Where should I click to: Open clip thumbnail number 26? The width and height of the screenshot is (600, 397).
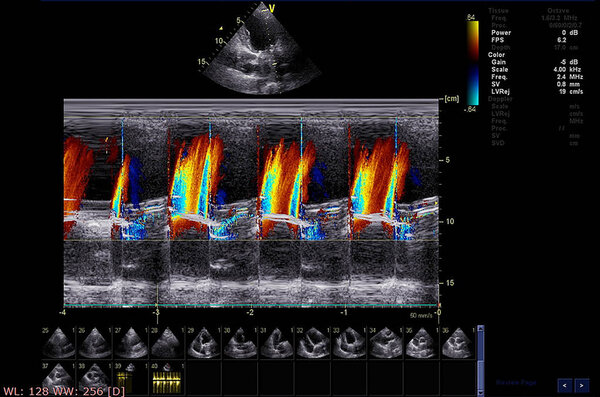coord(95,343)
